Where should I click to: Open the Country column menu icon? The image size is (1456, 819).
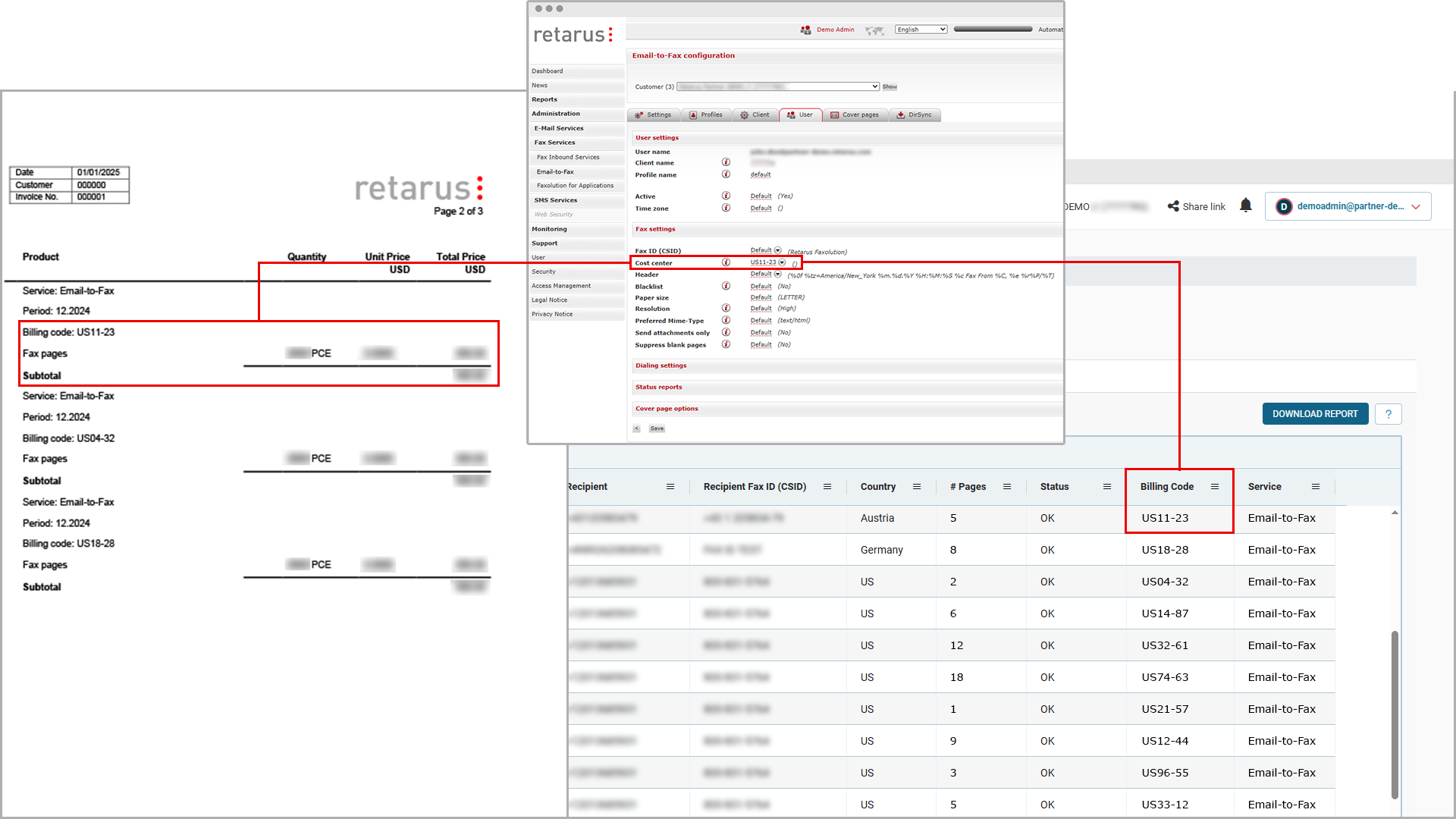pos(917,487)
